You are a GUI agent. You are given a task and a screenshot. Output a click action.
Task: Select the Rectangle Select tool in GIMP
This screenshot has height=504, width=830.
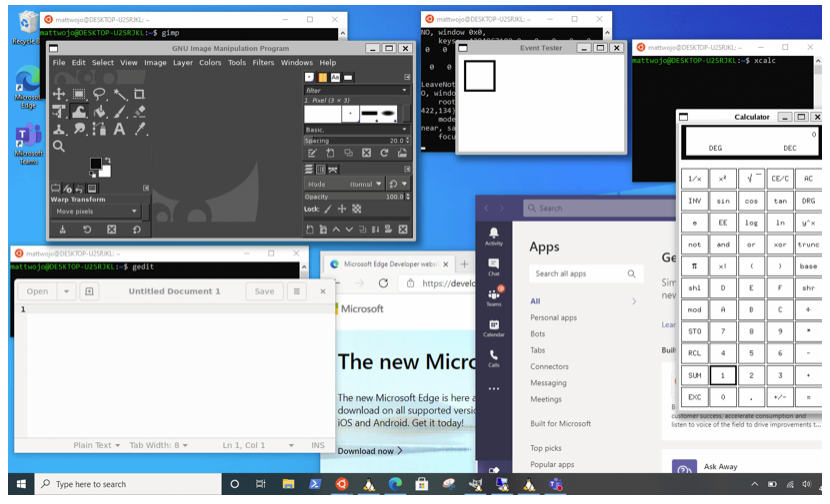(x=79, y=94)
